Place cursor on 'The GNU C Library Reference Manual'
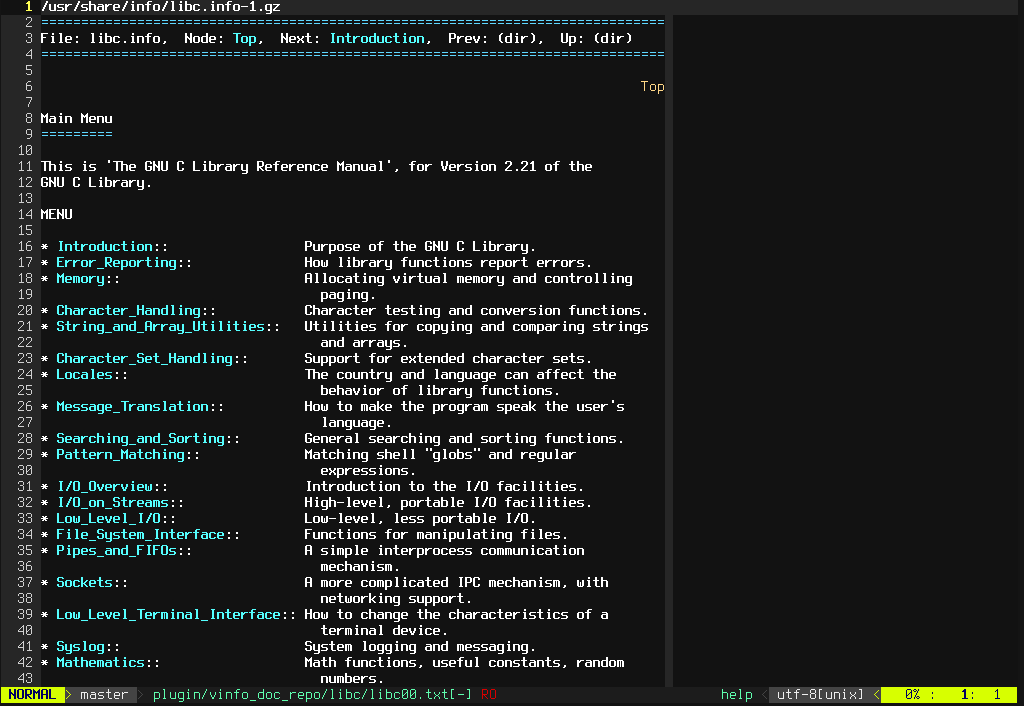This screenshot has width=1024, height=706. pyautogui.click(x=248, y=167)
